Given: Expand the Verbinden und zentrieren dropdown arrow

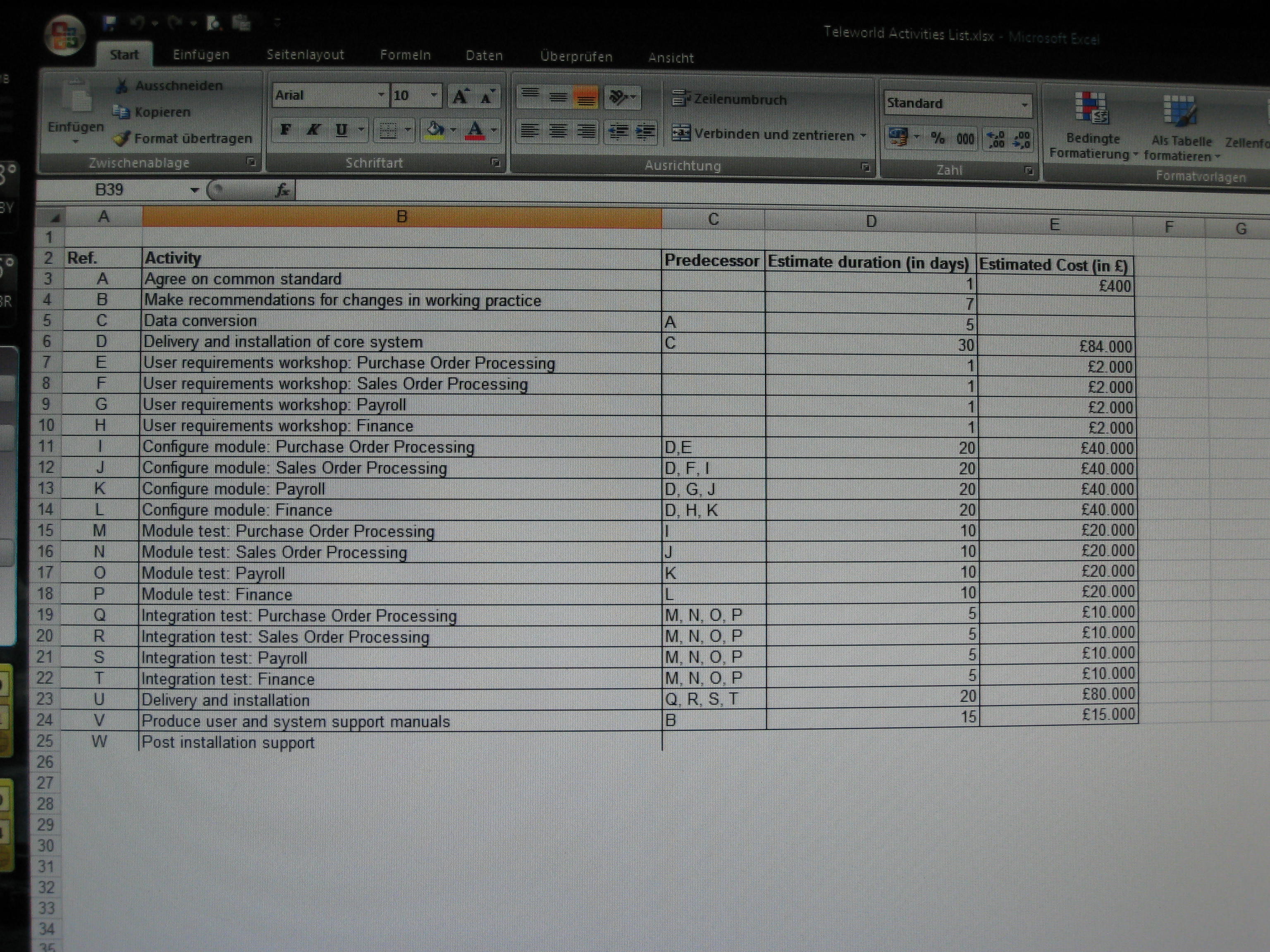Looking at the screenshot, I should [x=863, y=136].
